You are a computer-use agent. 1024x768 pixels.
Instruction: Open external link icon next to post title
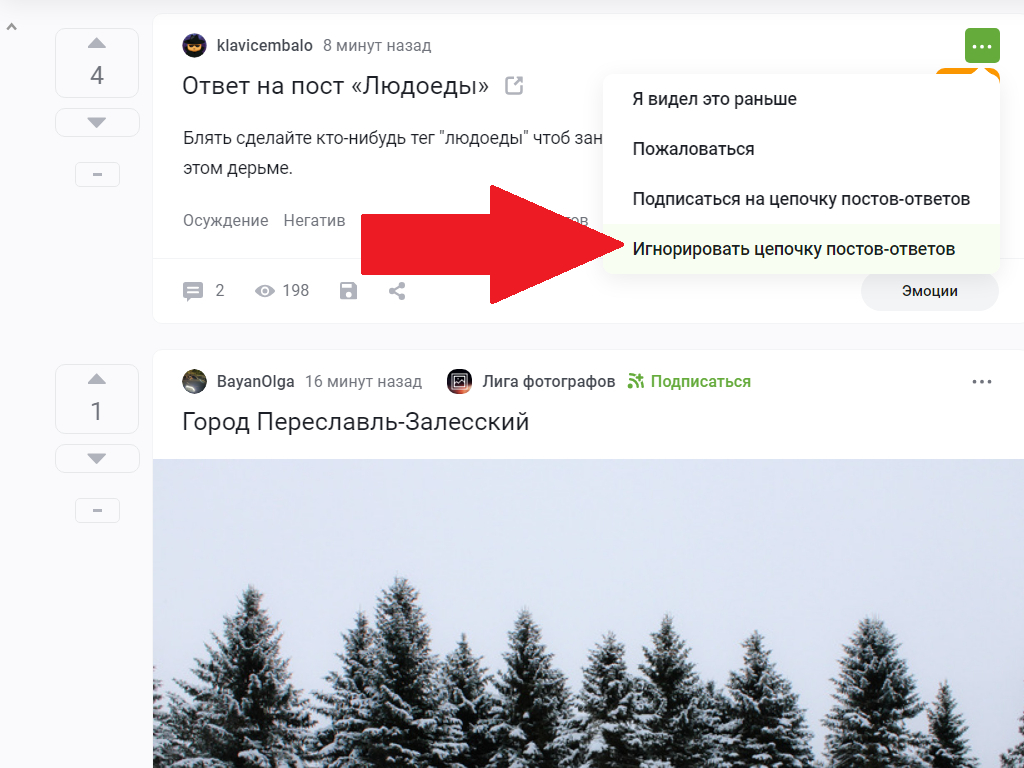[x=515, y=86]
